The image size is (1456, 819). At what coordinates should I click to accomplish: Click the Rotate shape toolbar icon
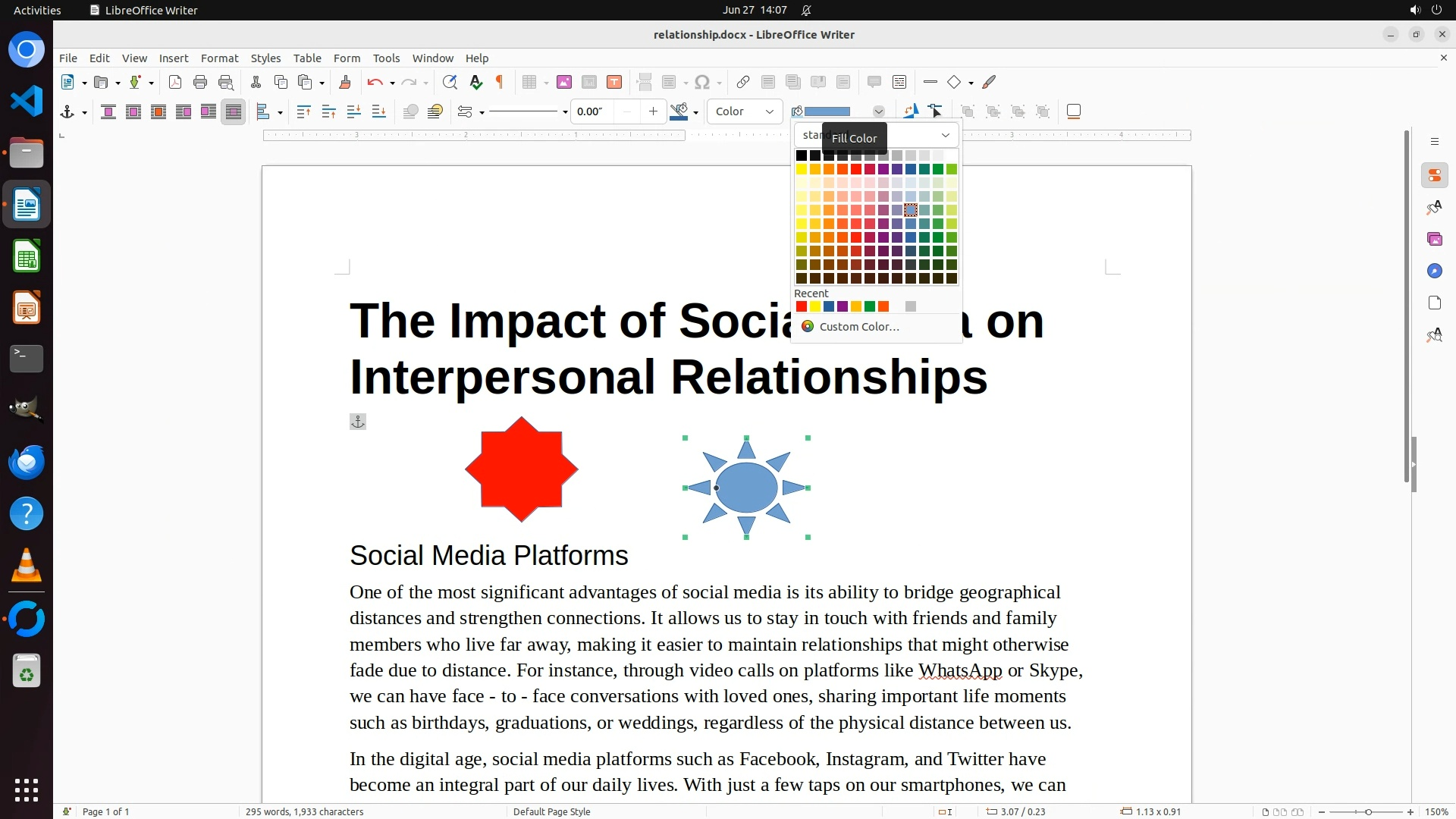click(910, 111)
